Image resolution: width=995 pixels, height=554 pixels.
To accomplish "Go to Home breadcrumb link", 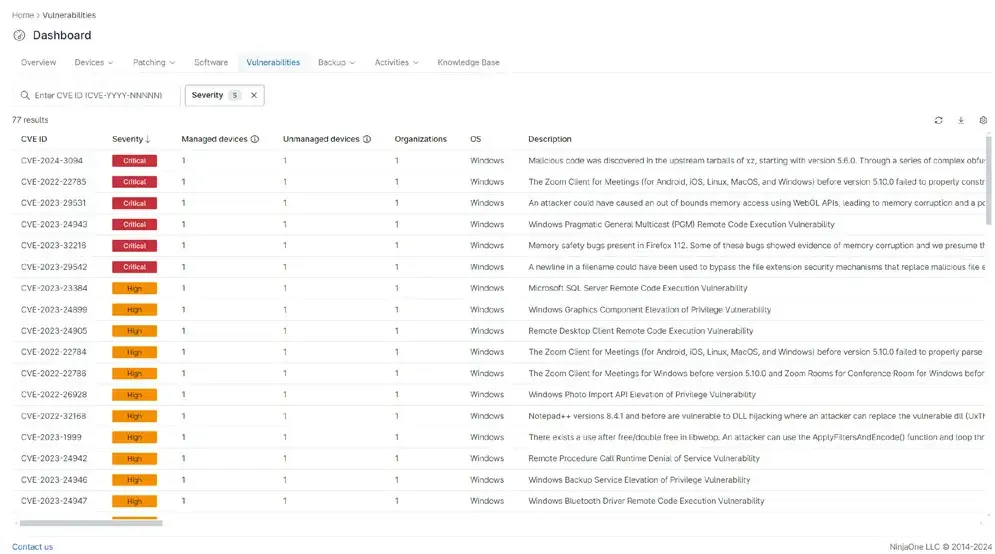I will 23,15.
